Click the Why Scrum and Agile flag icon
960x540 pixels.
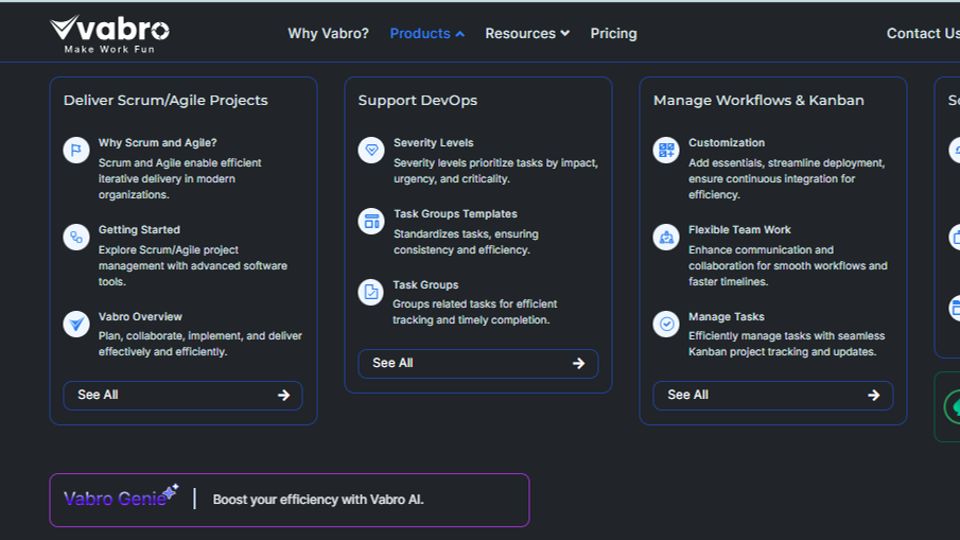click(x=76, y=150)
